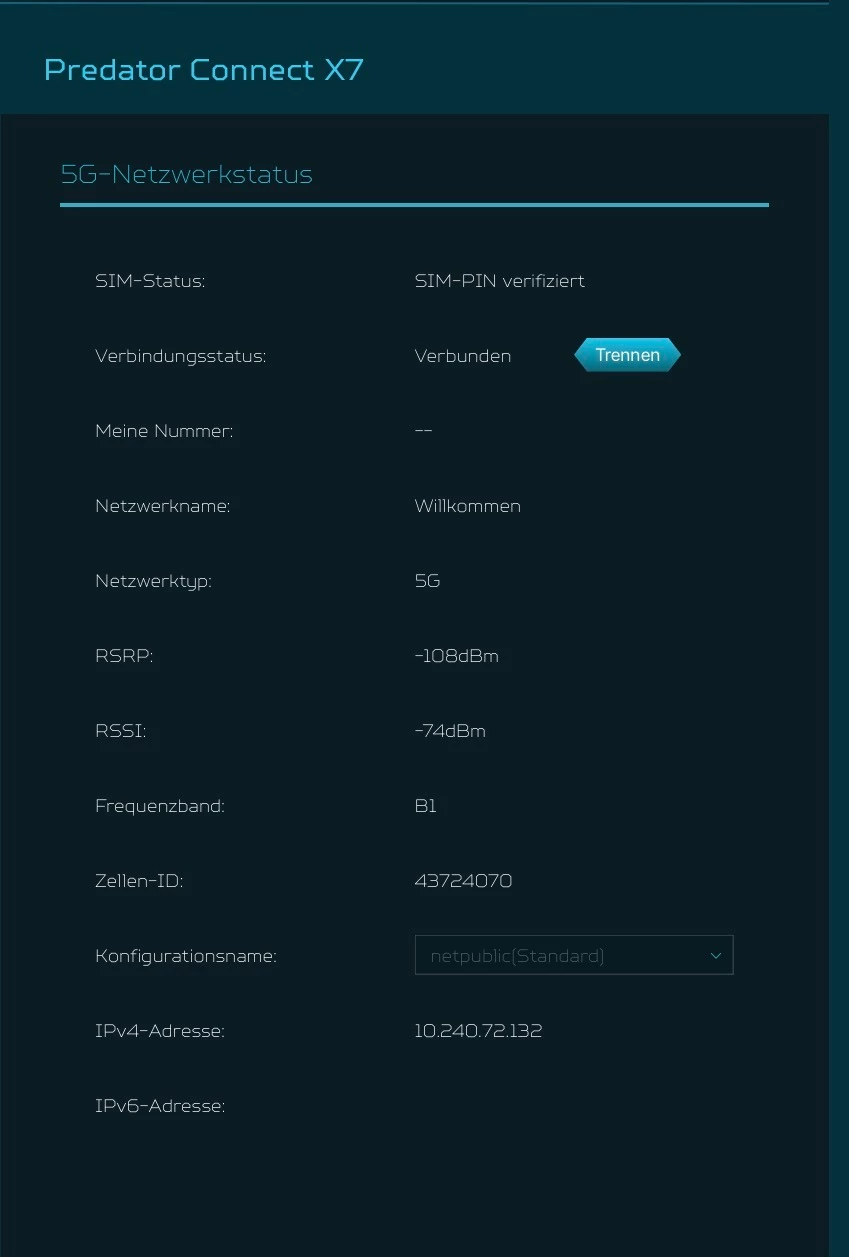Click the Zellen-ID label
This screenshot has height=1257, width=849.
click(x=139, y=881)
